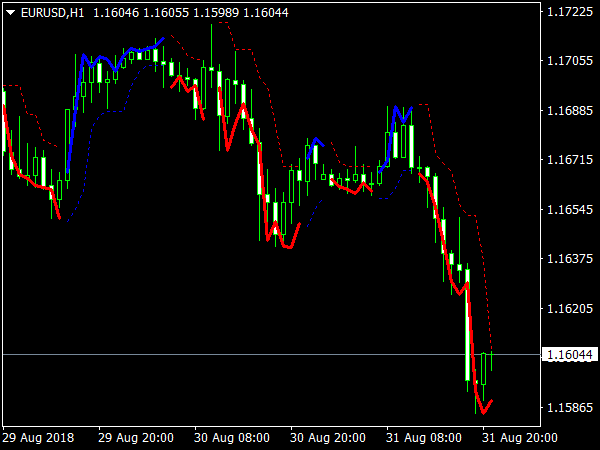Select the 29 Aug 20:00 time label

136,437
